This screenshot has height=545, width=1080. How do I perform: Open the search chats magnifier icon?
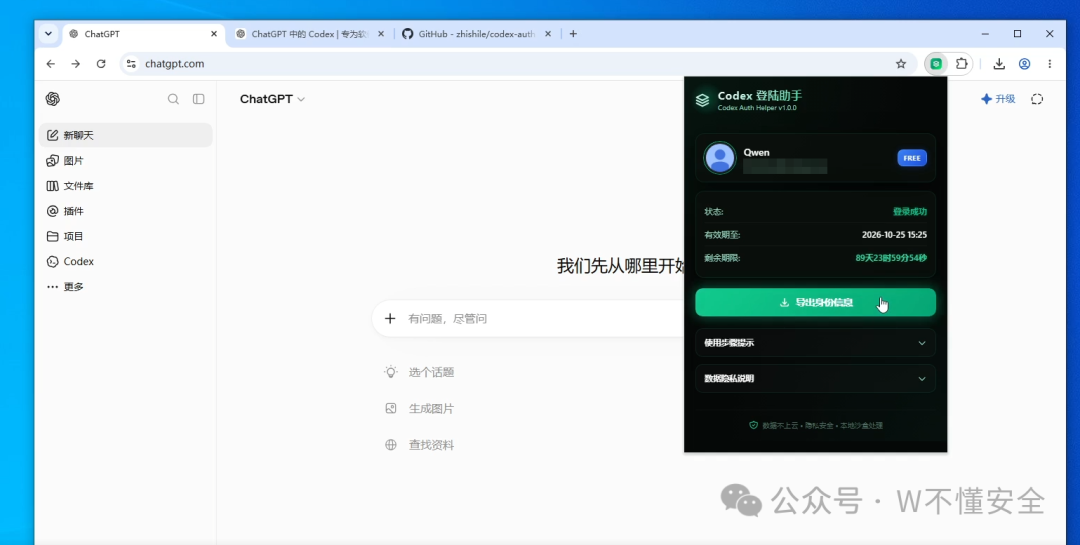(174, 99)
